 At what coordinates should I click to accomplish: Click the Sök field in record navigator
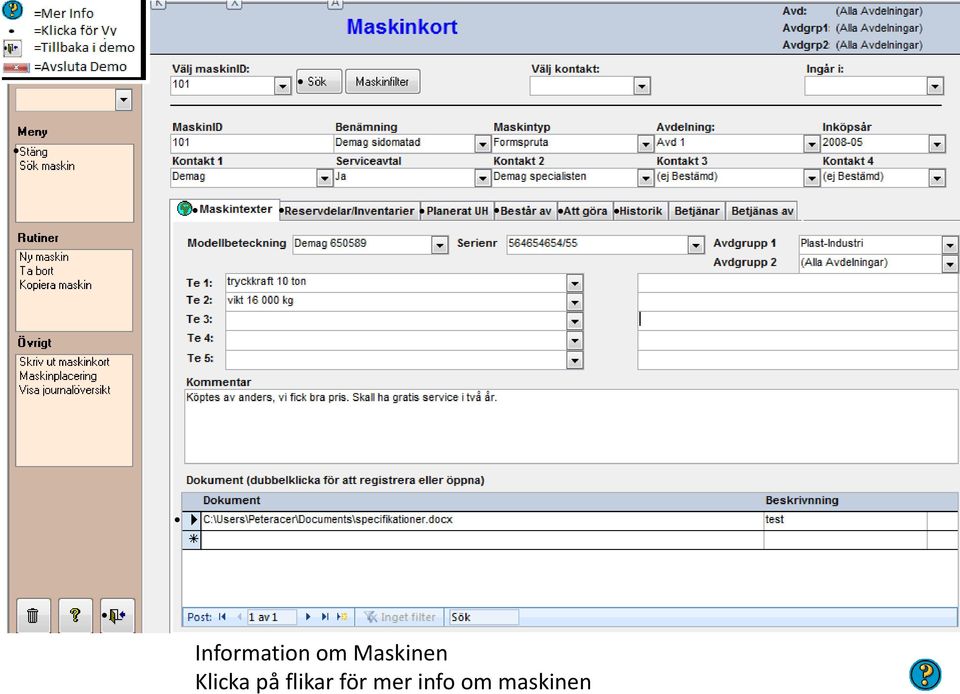tap(484, 617)
